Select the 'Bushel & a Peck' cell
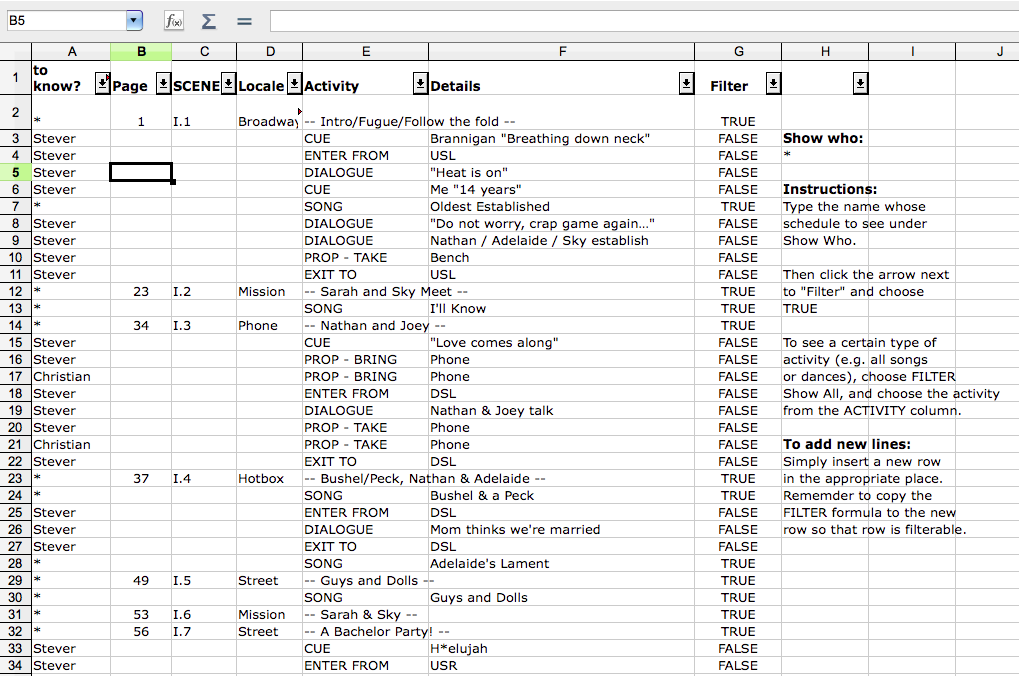1019x676 pixels. [x=561, y=495]
